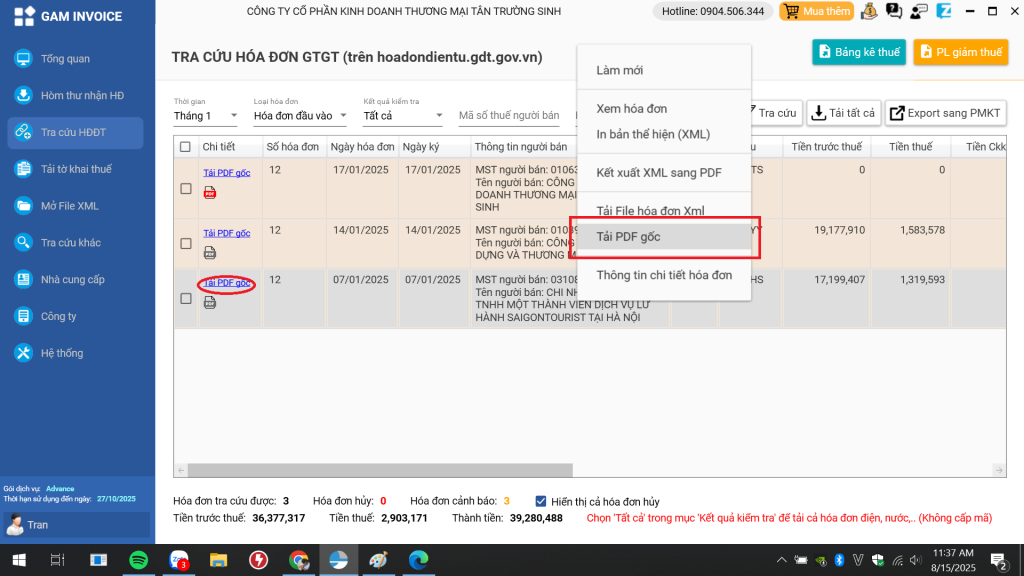
Task: Click the money bag icon in the title bar
Action: coord(868,12)
